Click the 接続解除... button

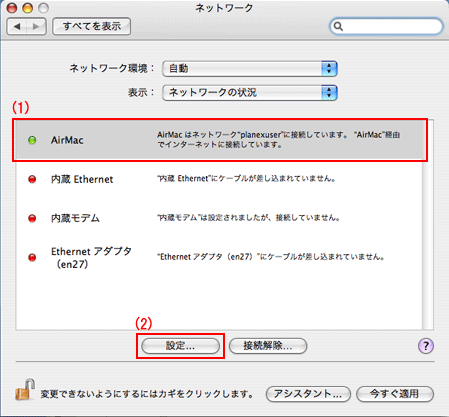268,346
